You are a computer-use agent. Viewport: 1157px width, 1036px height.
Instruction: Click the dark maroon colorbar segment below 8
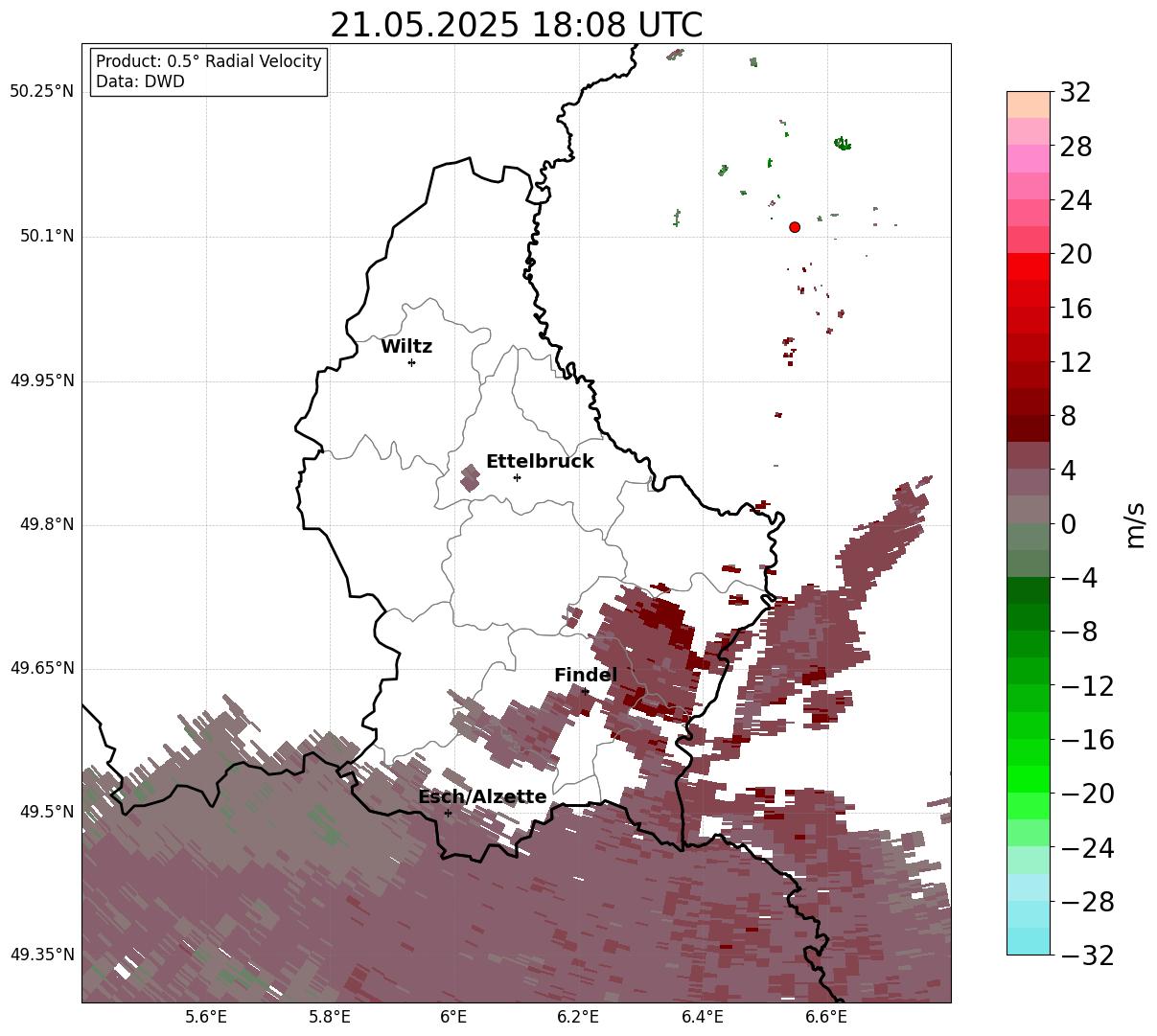[x=1029, y=428]
